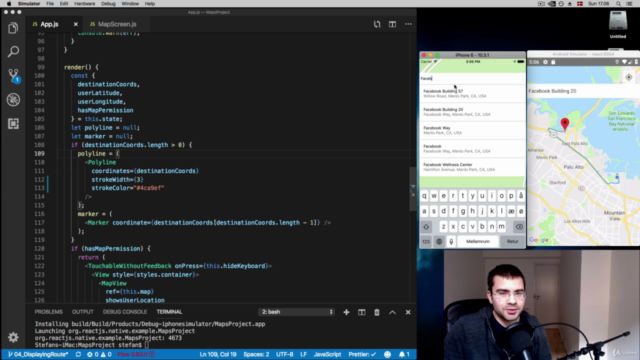The image size is (640, 360).
Task: Click 'Ln 109, Col 19' in the status bar
Action: [218, 354]
